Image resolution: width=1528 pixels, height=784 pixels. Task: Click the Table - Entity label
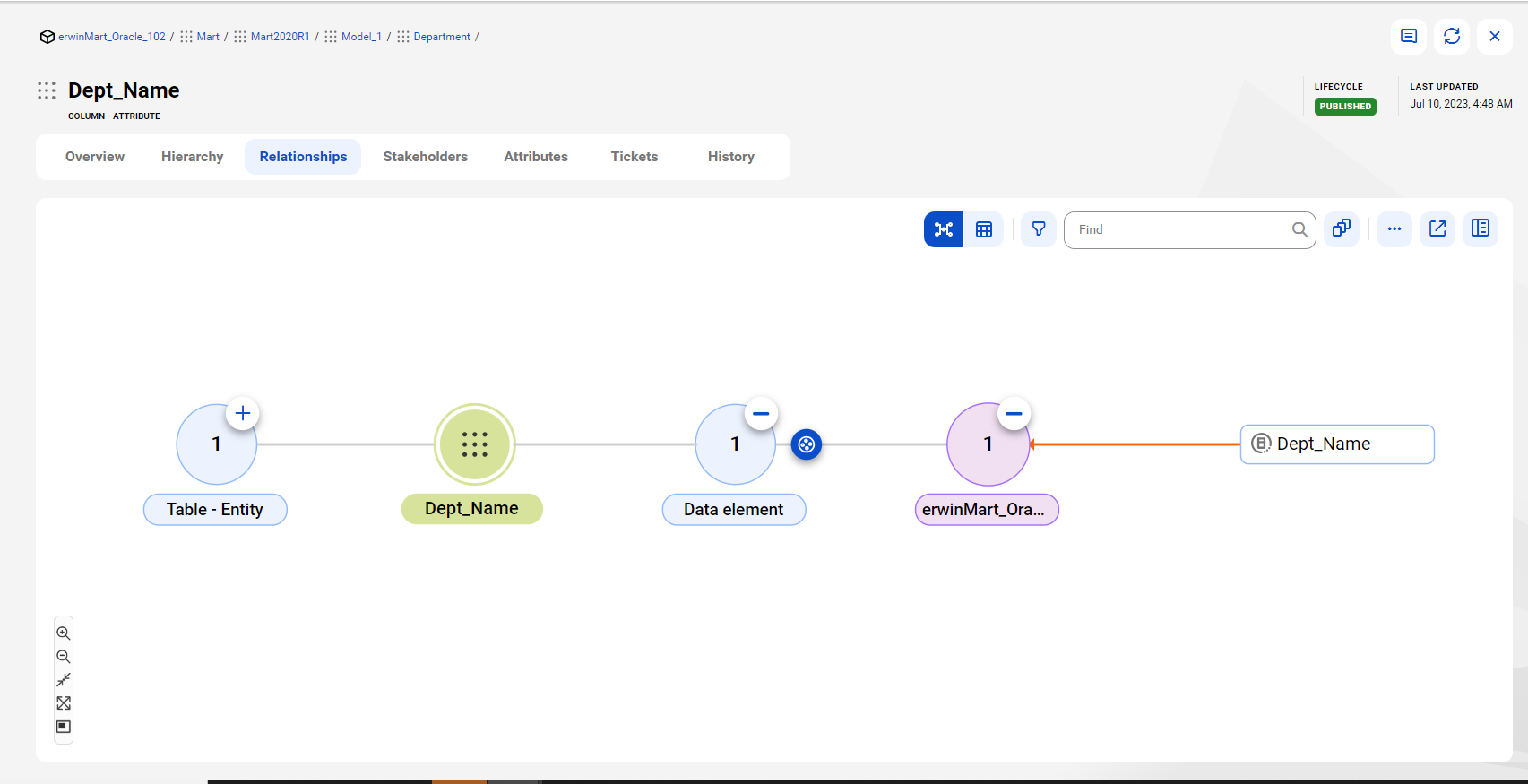(215, 510)
